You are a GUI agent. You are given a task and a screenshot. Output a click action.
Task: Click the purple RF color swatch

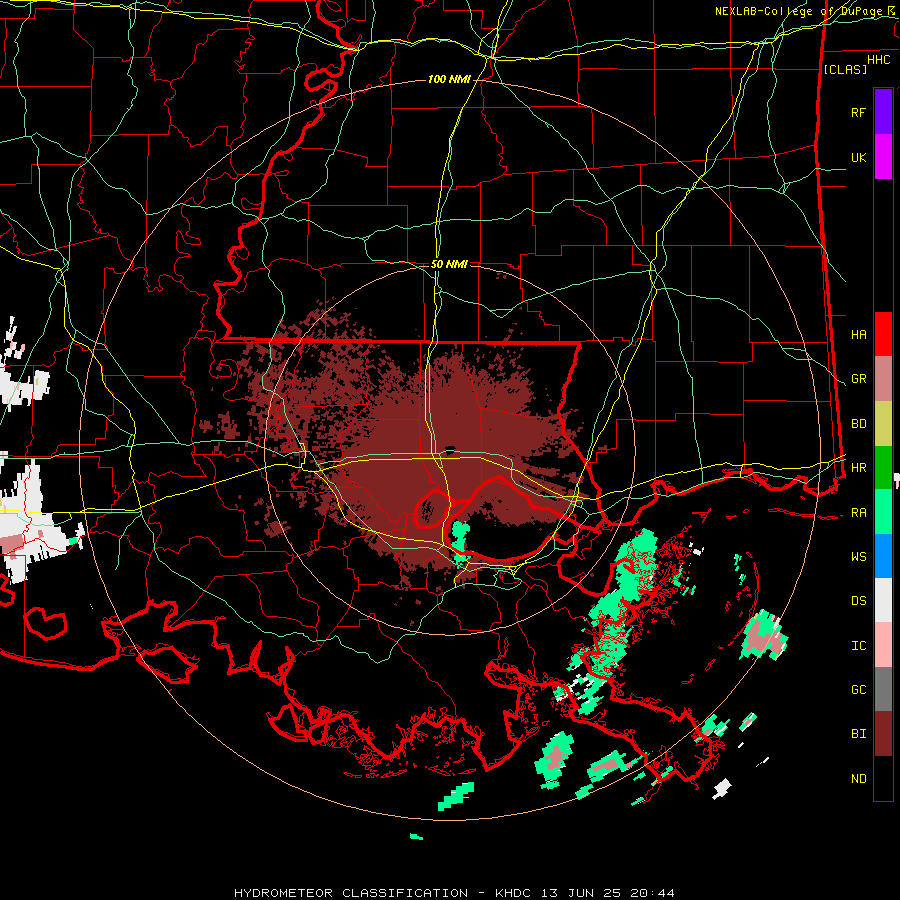pos(883,112)
